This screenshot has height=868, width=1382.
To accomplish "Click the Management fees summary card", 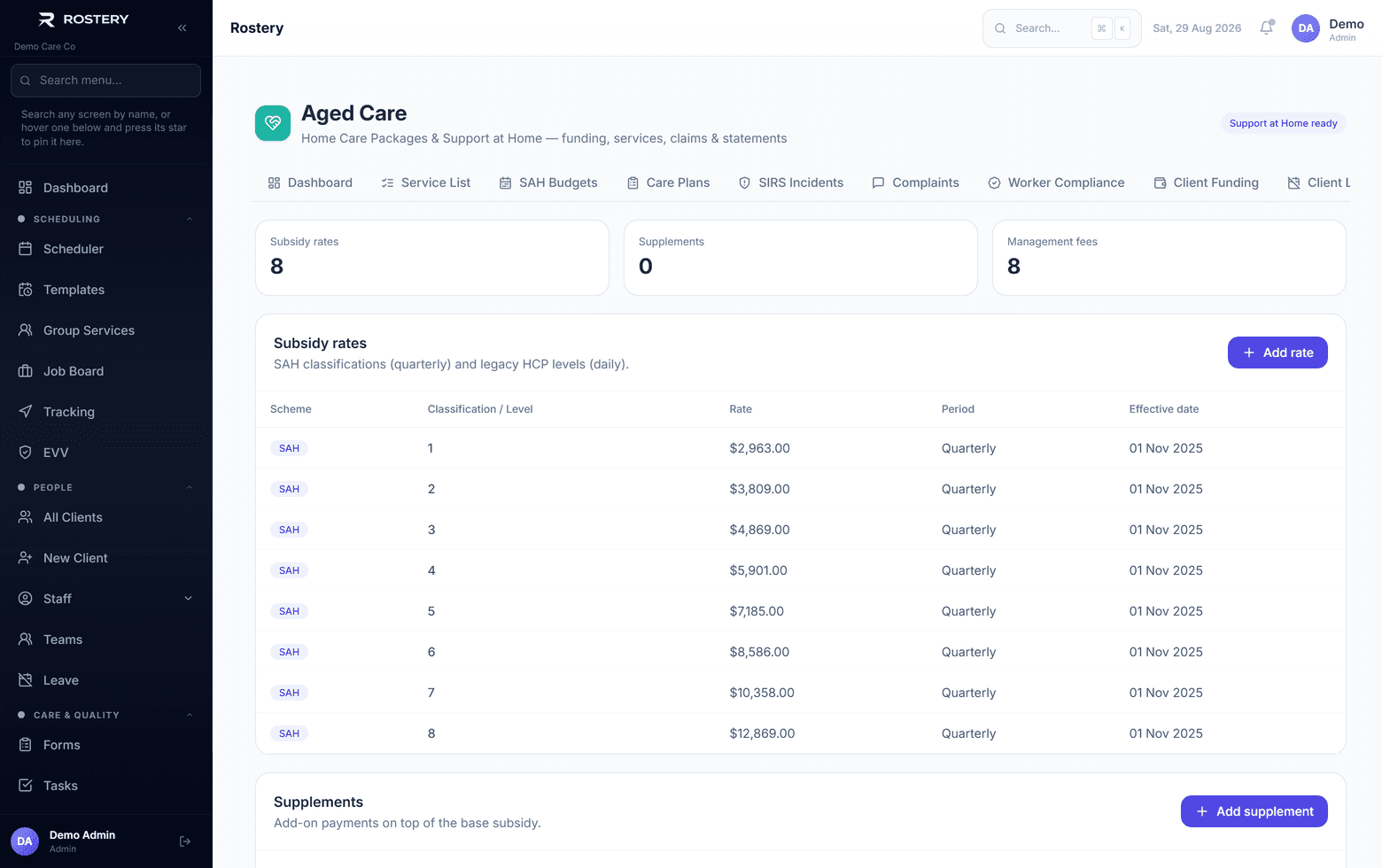I will 1169,258.
